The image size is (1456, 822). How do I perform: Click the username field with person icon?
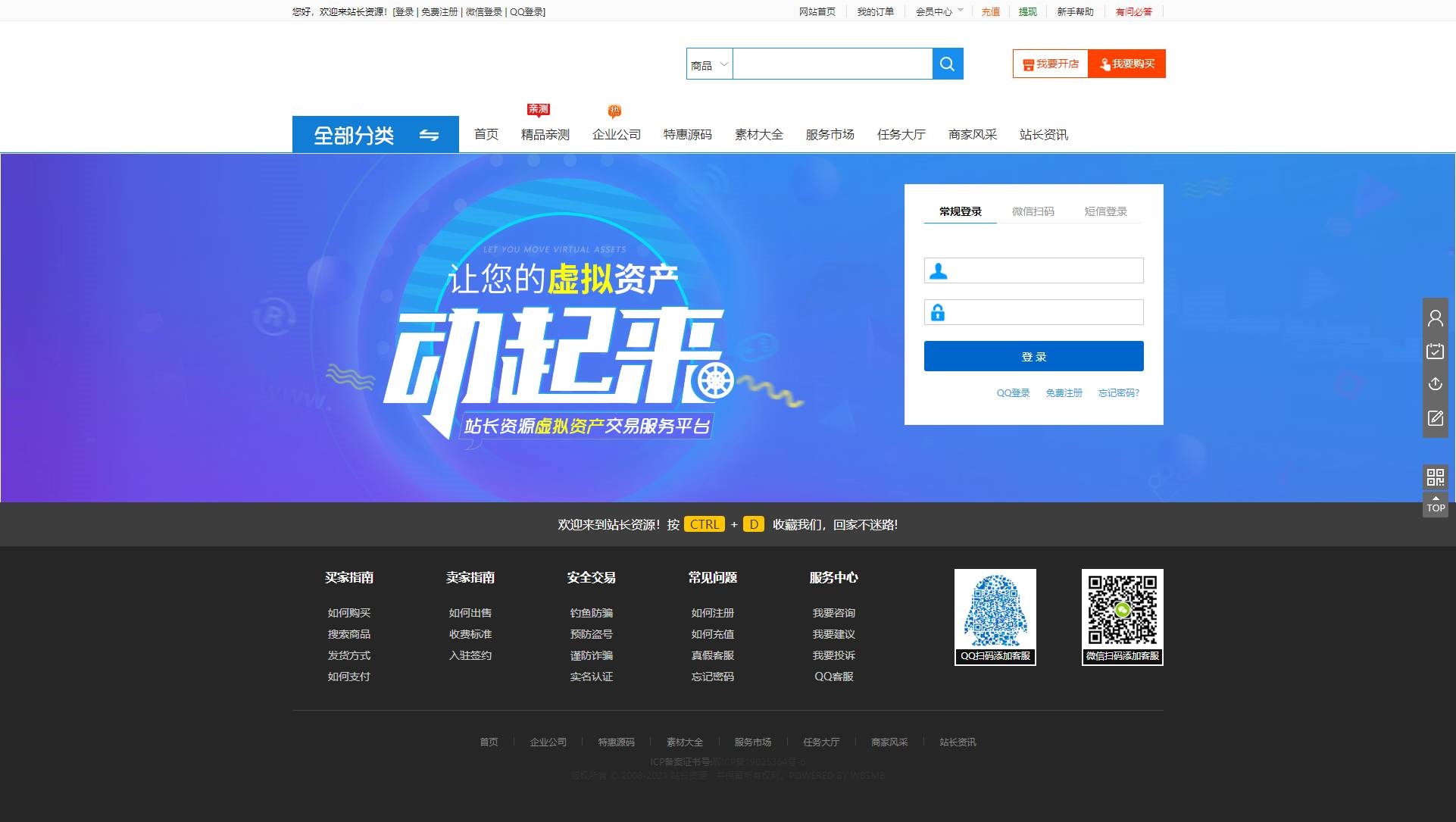[x=1033, y=270]
